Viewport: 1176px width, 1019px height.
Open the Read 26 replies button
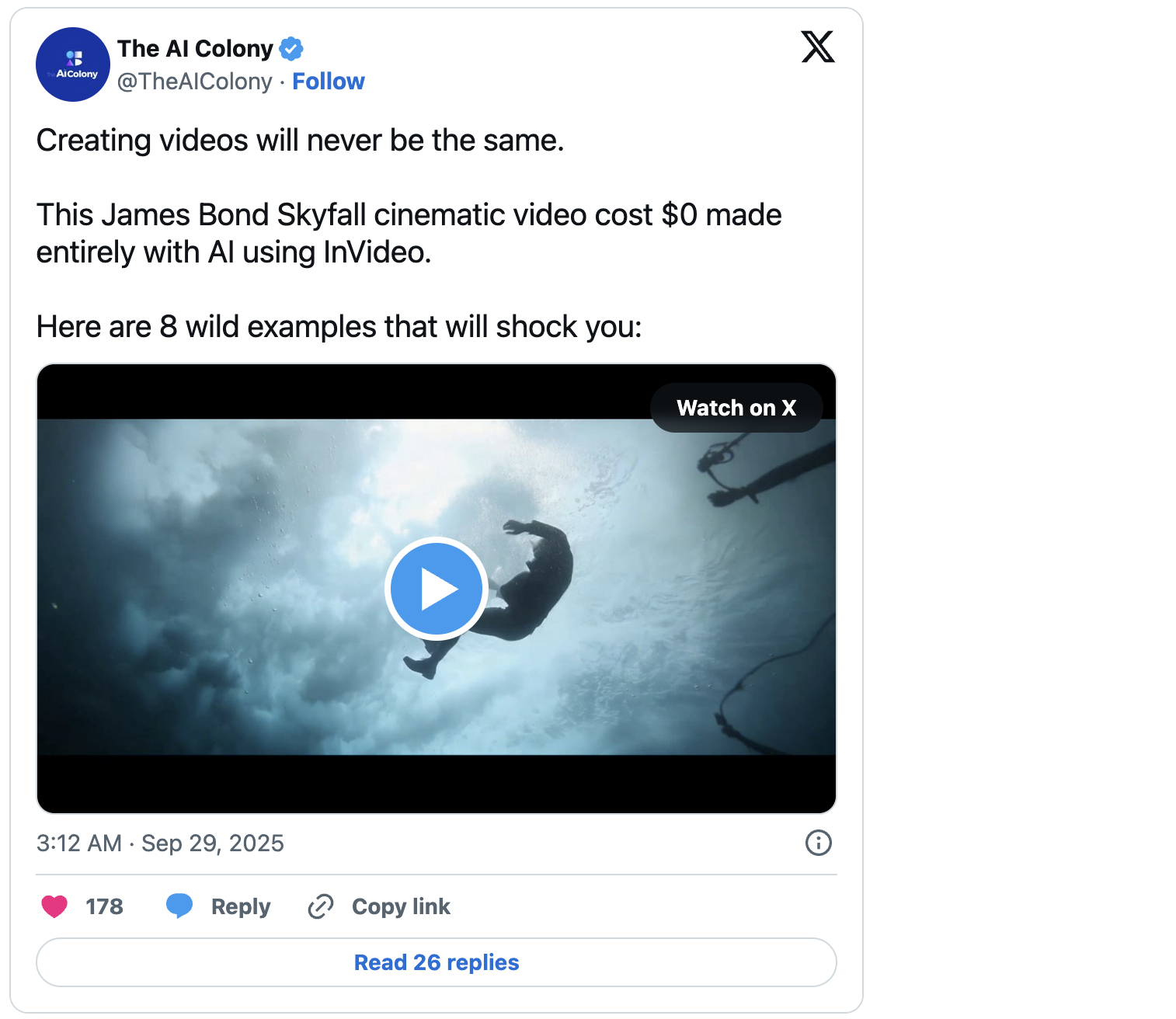pyautogui.click(x=437, y=962)
